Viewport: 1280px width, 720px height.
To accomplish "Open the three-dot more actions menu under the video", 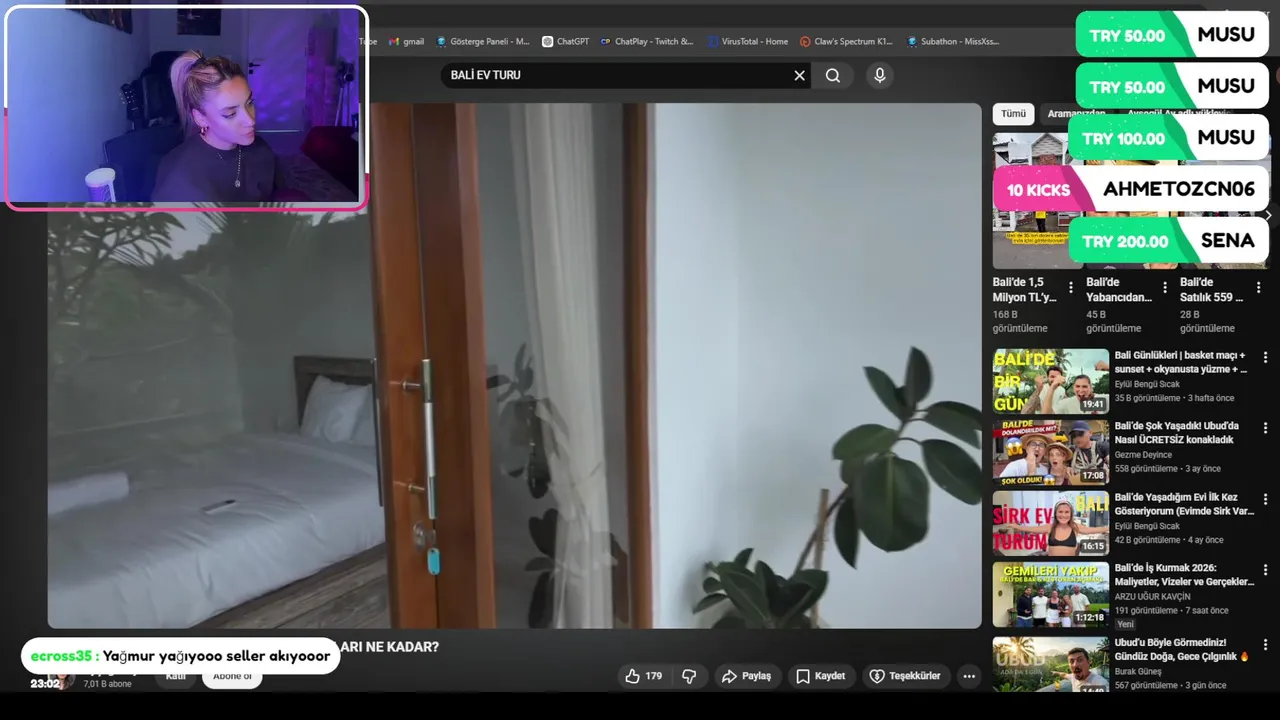I will point(969,676).
